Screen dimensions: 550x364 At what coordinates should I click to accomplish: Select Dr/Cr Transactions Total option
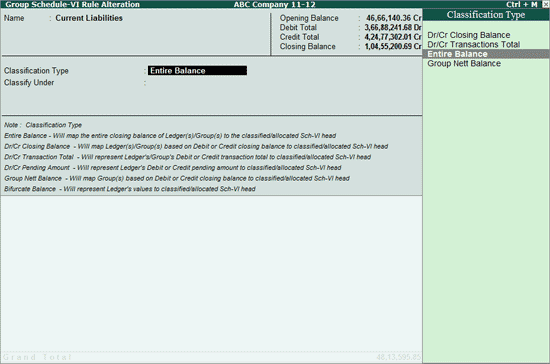pos(474,45)
